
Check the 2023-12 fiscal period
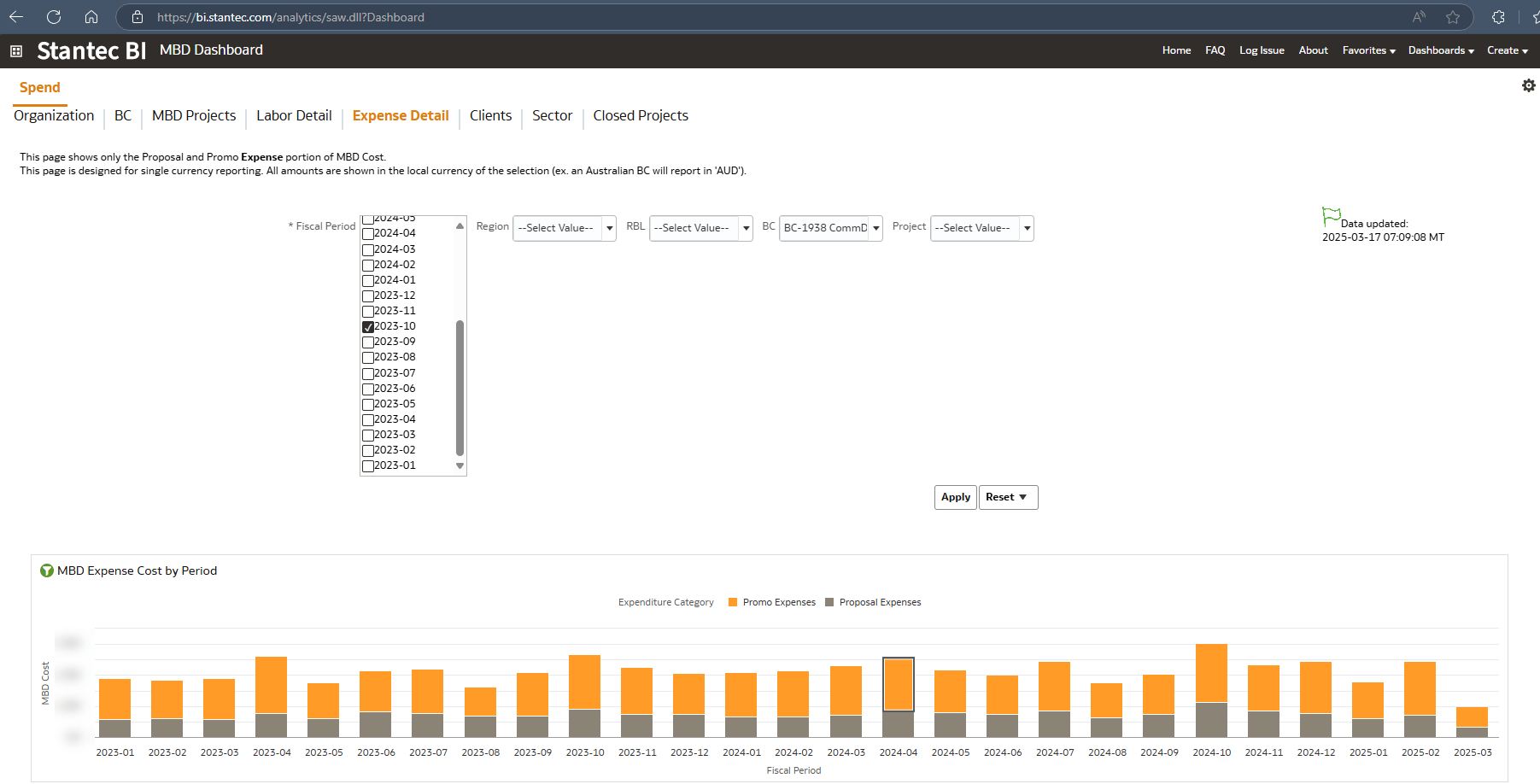[x=368, y=296]
